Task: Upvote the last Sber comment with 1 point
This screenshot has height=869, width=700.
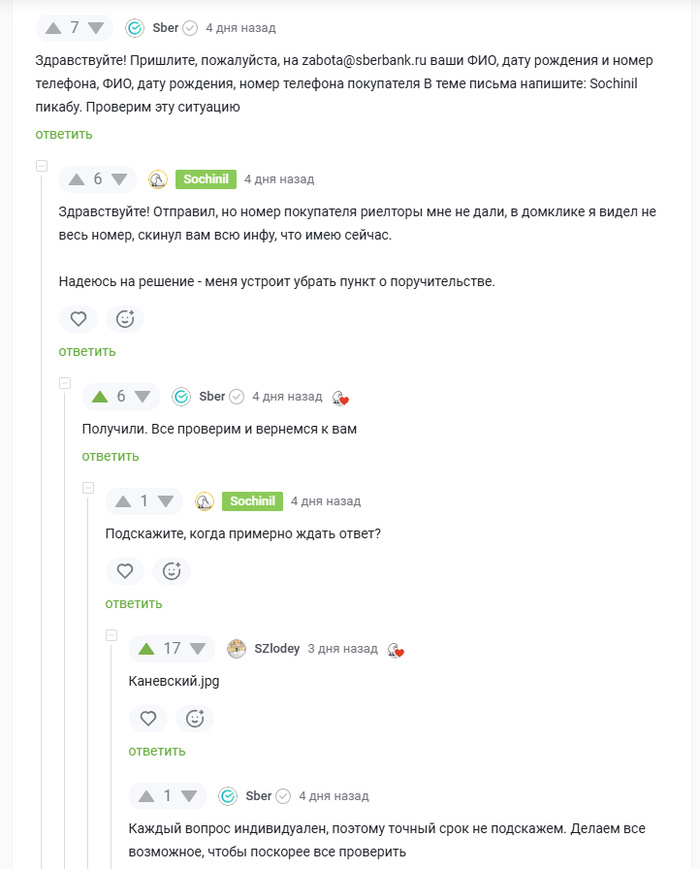Action: [146, 796]
